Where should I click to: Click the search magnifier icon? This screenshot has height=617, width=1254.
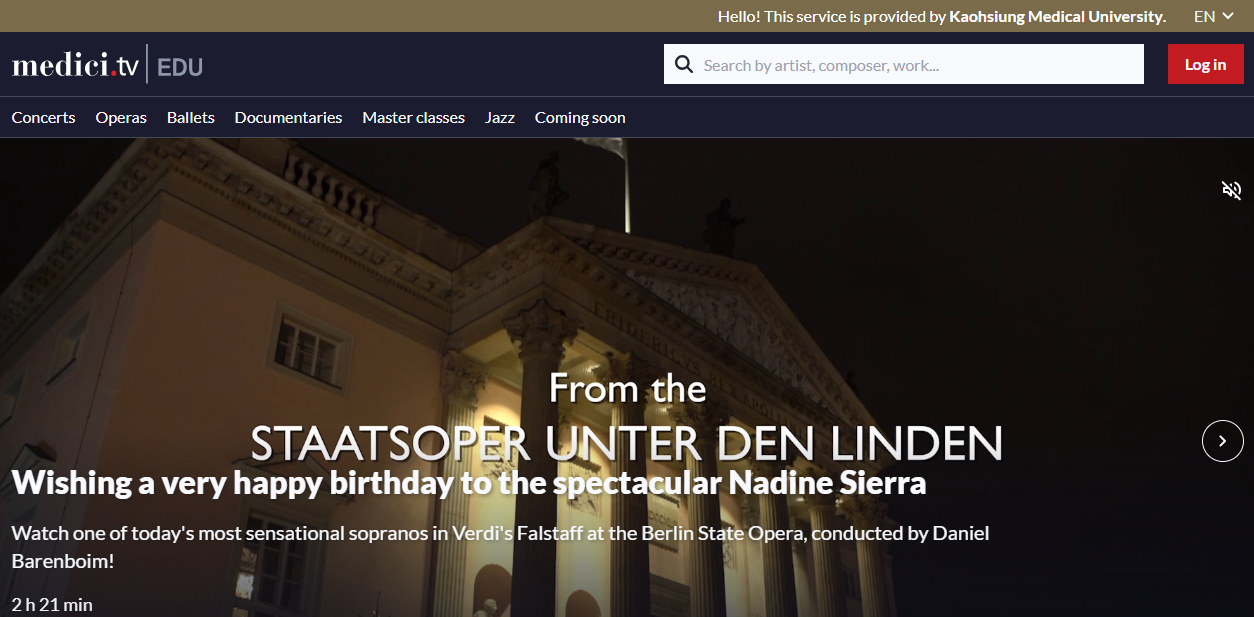point(684,65)
